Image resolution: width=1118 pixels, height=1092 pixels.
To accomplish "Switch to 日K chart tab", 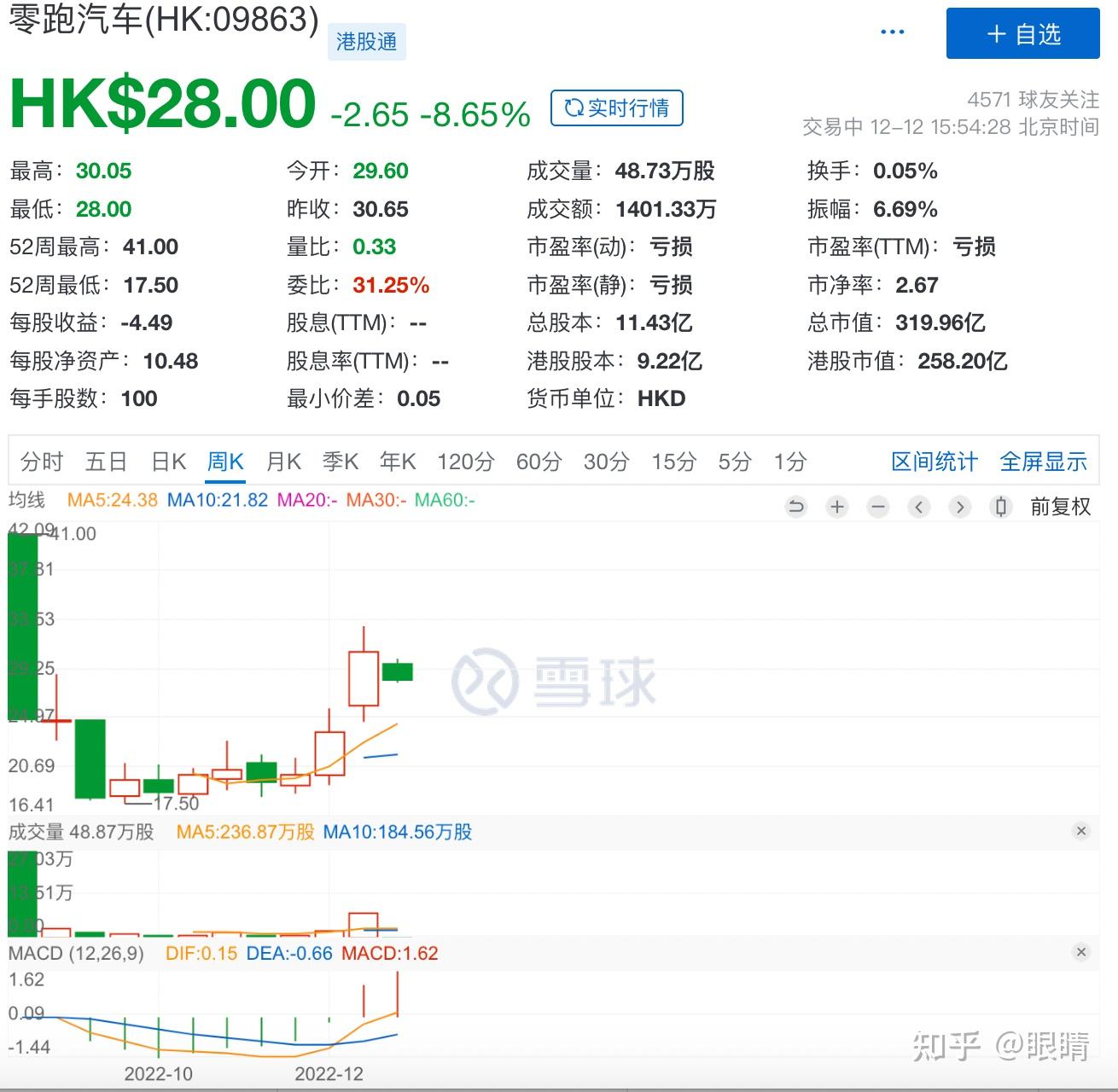I will tap(168, 462).
